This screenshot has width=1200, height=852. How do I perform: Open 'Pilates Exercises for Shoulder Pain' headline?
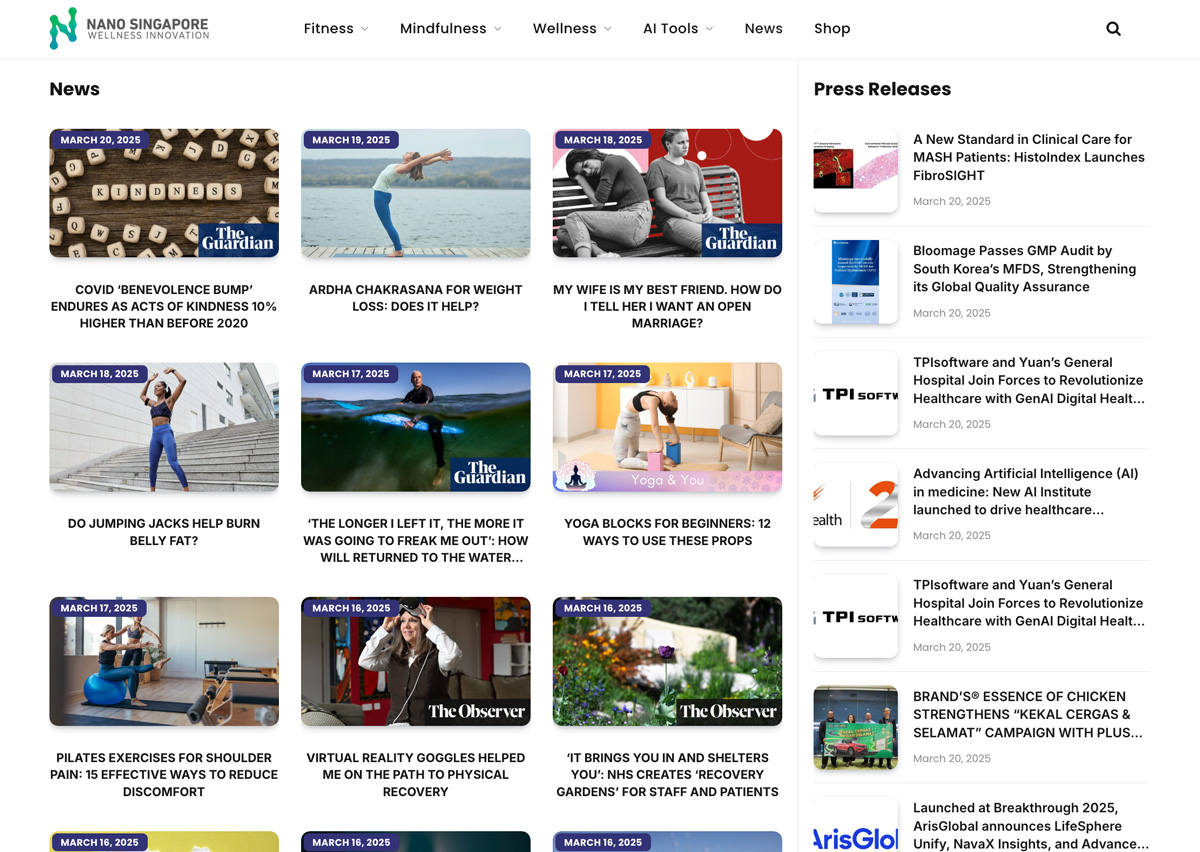click(x=164, y=774)
